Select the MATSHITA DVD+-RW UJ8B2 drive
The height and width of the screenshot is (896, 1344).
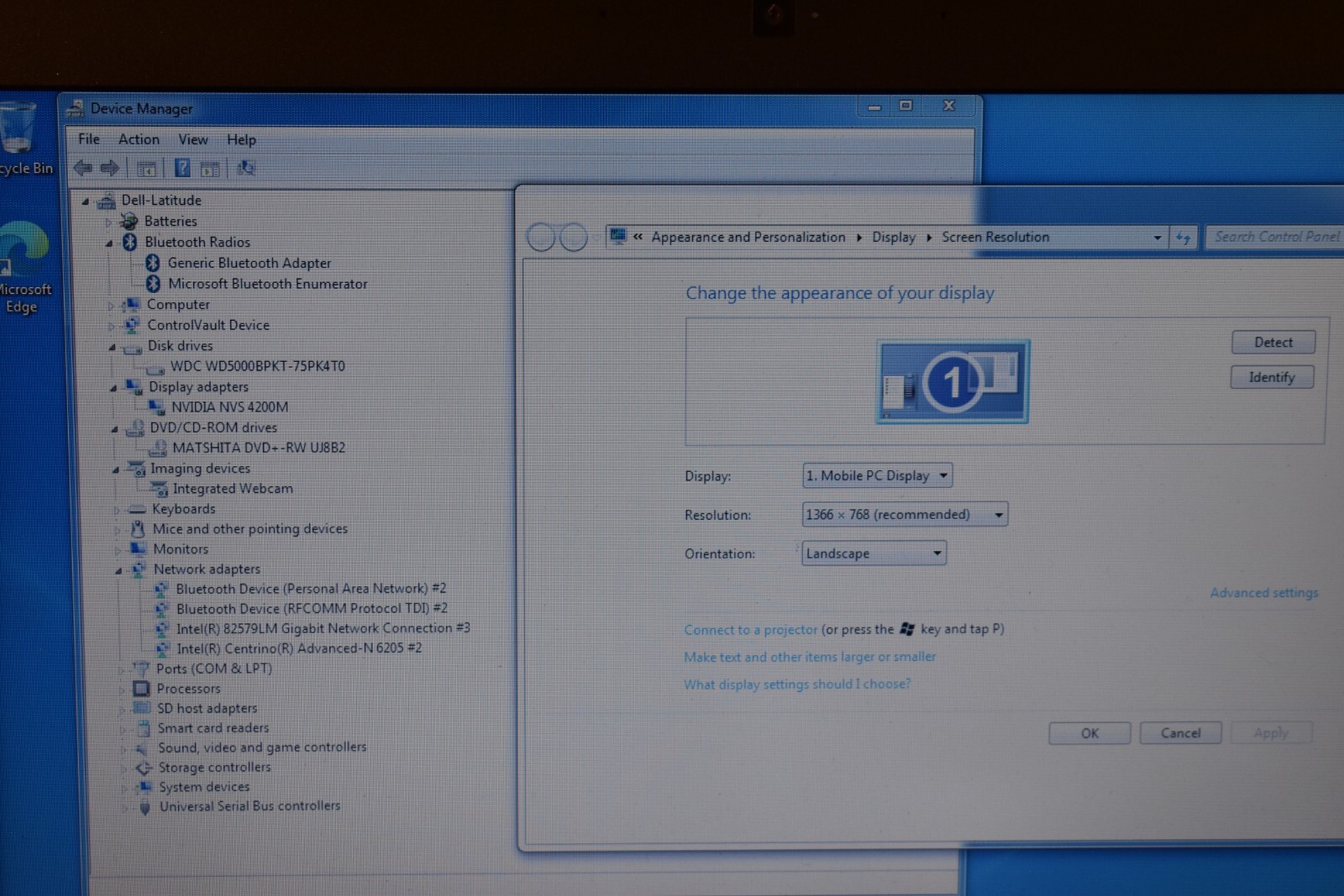pos(259,448)
